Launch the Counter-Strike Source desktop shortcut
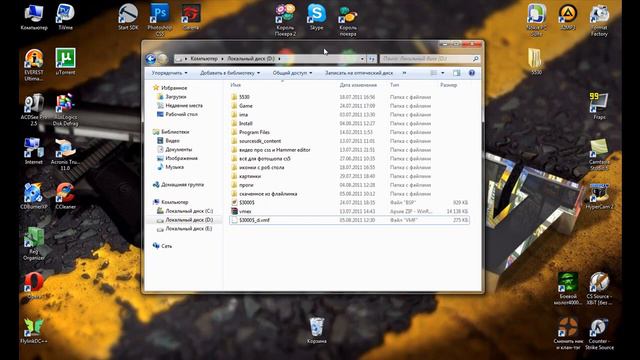Image resolution: width=640 pixels, height=360 pixels. pos(599,334)
